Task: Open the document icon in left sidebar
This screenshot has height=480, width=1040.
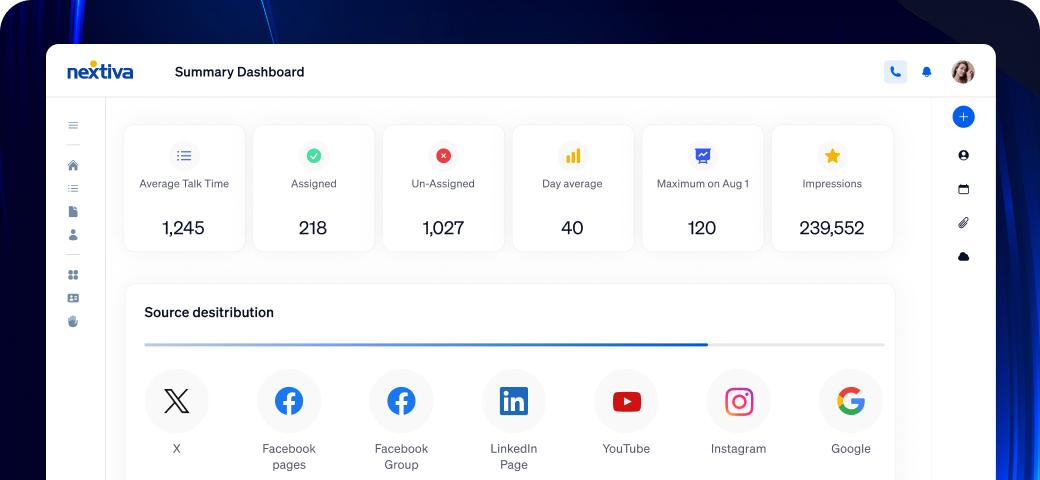Action: [x=73, y=211]
